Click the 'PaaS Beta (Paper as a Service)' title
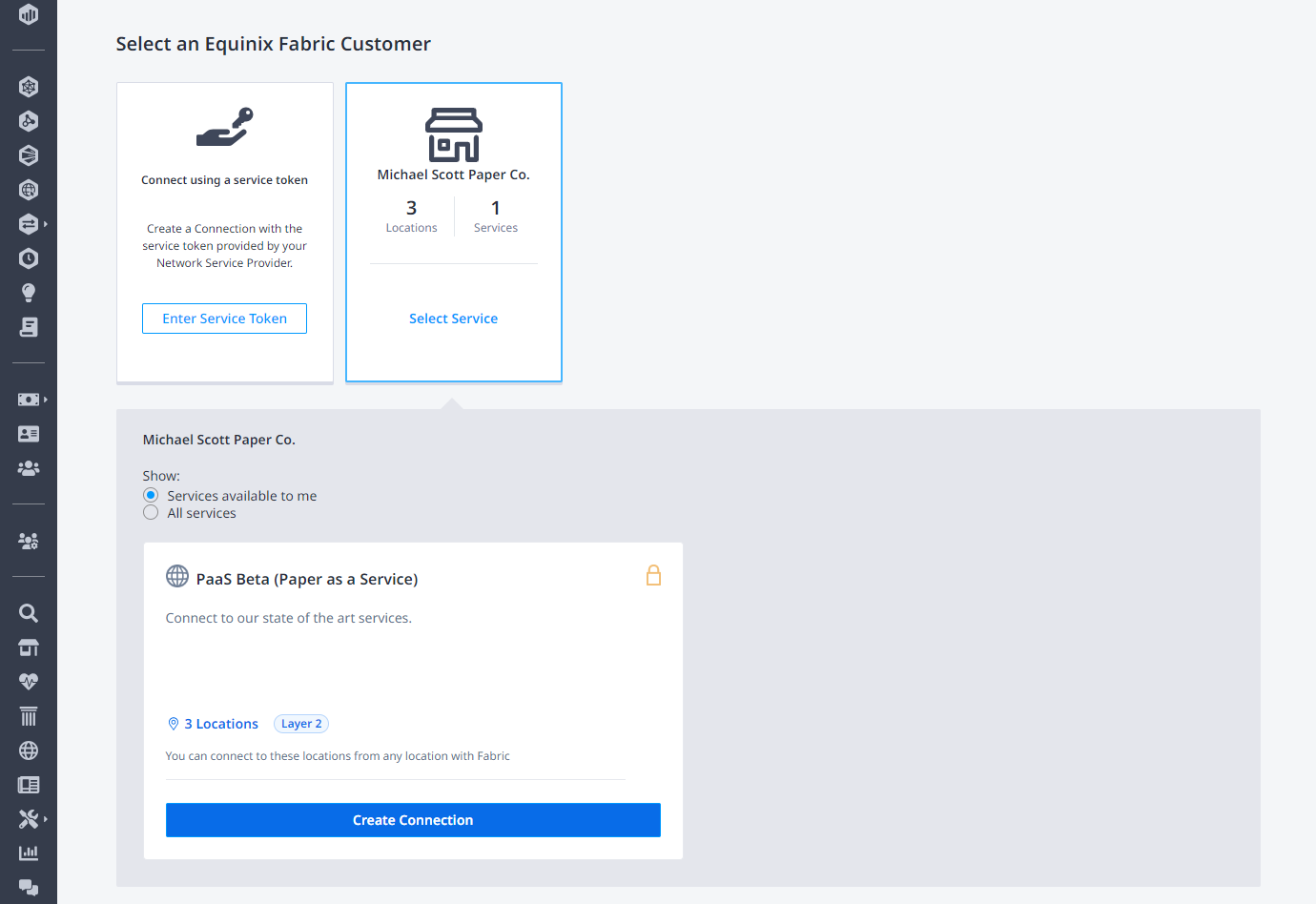Image resolution: width=1316 pixels, height=904 pixels. pos(307,579)
